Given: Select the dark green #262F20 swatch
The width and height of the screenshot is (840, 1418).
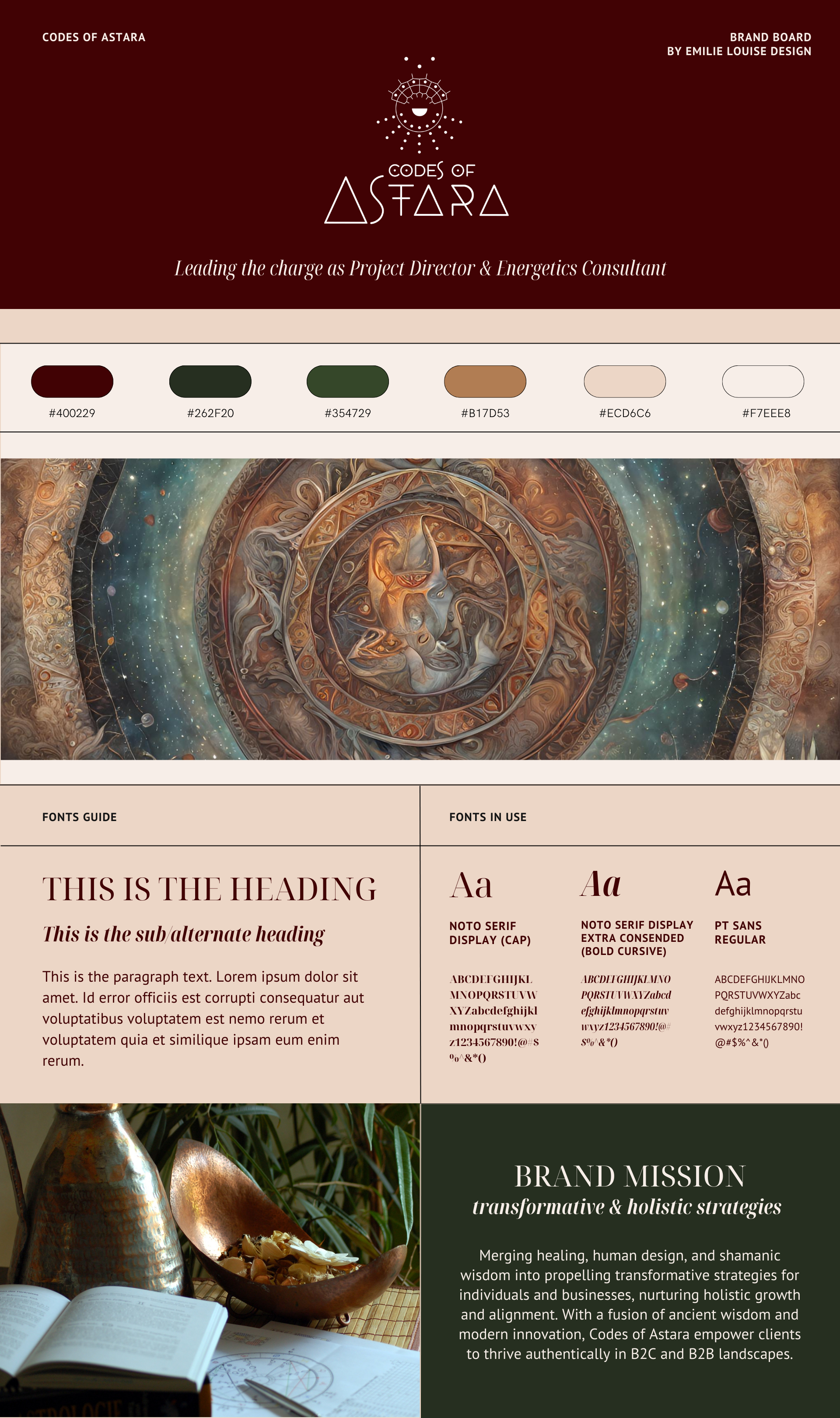Looking at the screenshot, I should click(x=210, y=382).
